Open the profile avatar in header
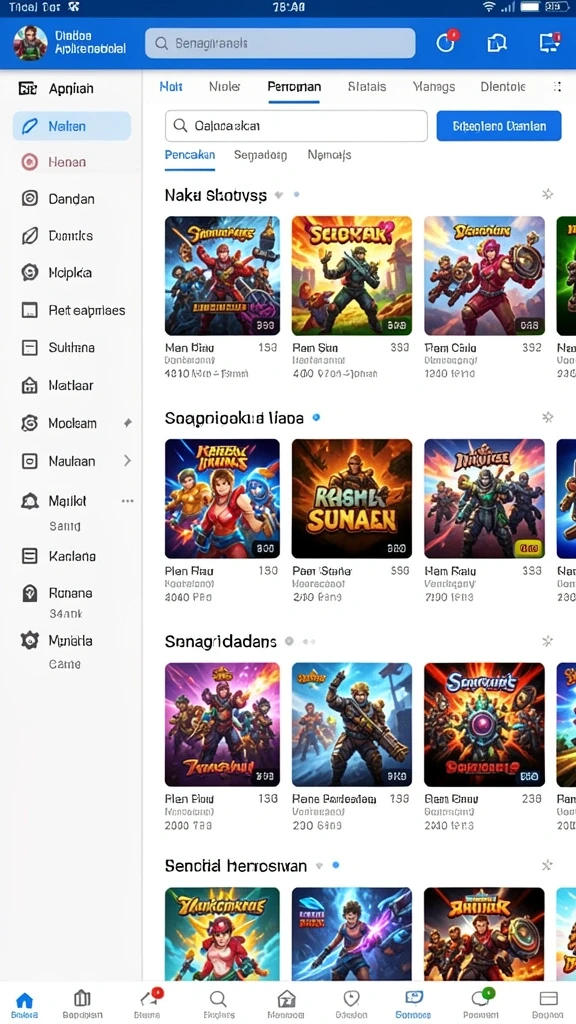Image resolution: width=576 pixels, height=1024 pixels. (30, 42)
